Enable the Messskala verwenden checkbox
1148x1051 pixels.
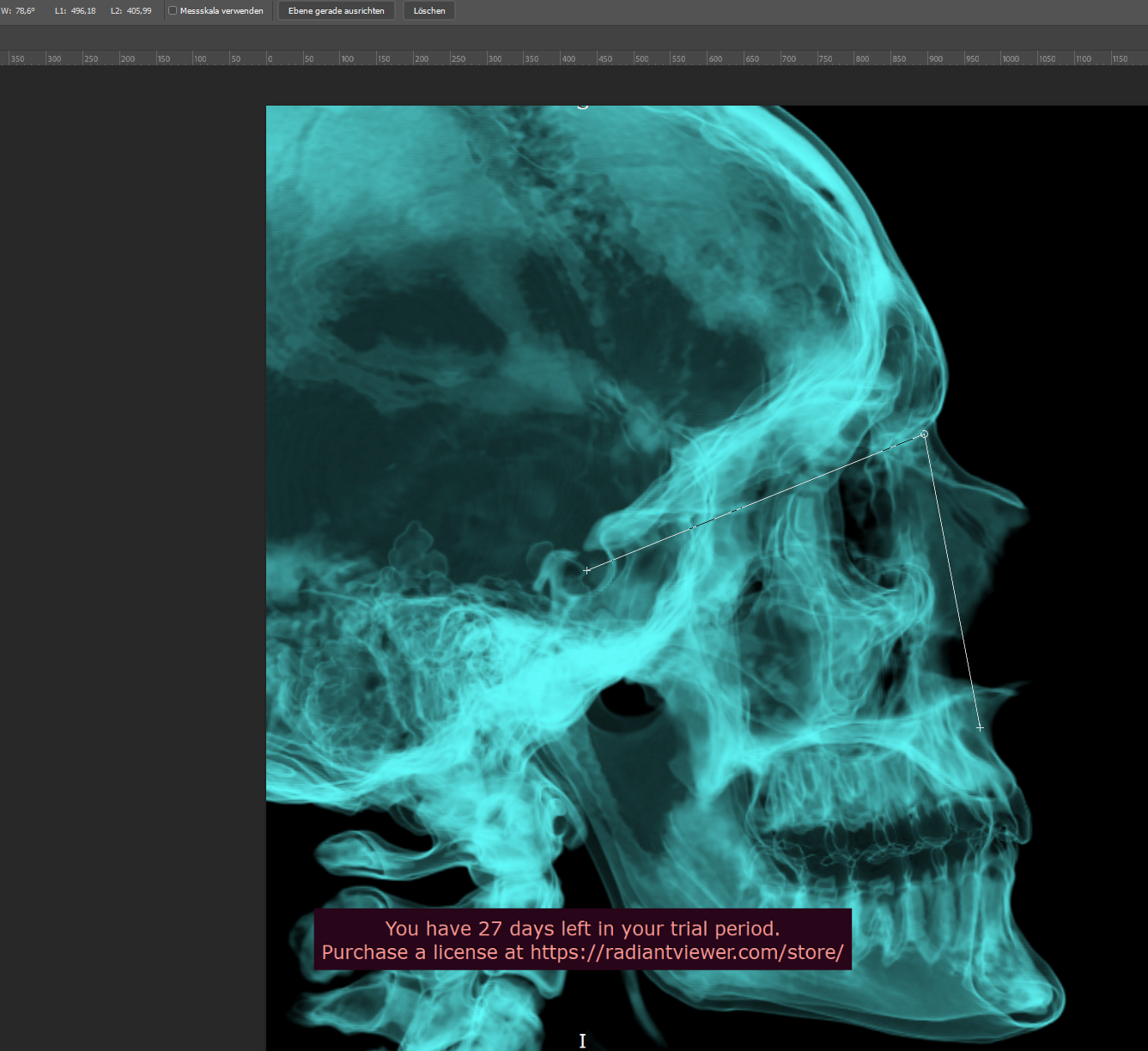(173, 11)
